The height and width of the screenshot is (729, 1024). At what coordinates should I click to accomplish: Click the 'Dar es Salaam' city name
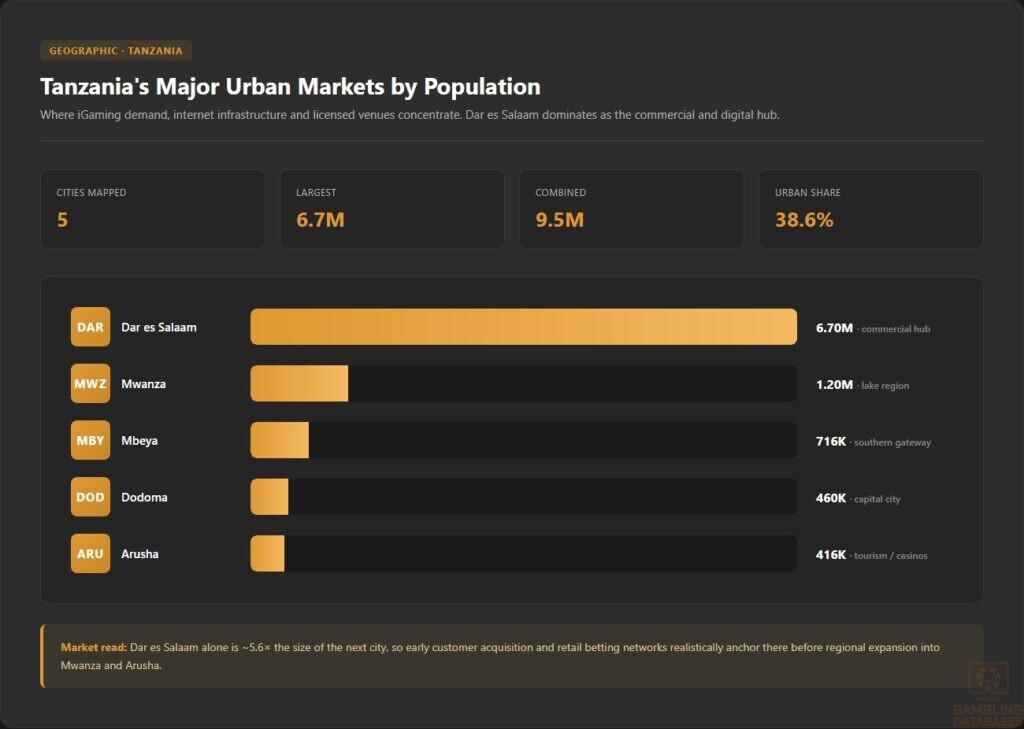[159, 327]
